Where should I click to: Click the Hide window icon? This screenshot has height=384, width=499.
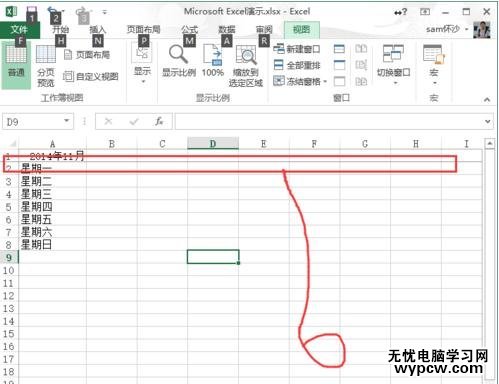tap(339, 65)
